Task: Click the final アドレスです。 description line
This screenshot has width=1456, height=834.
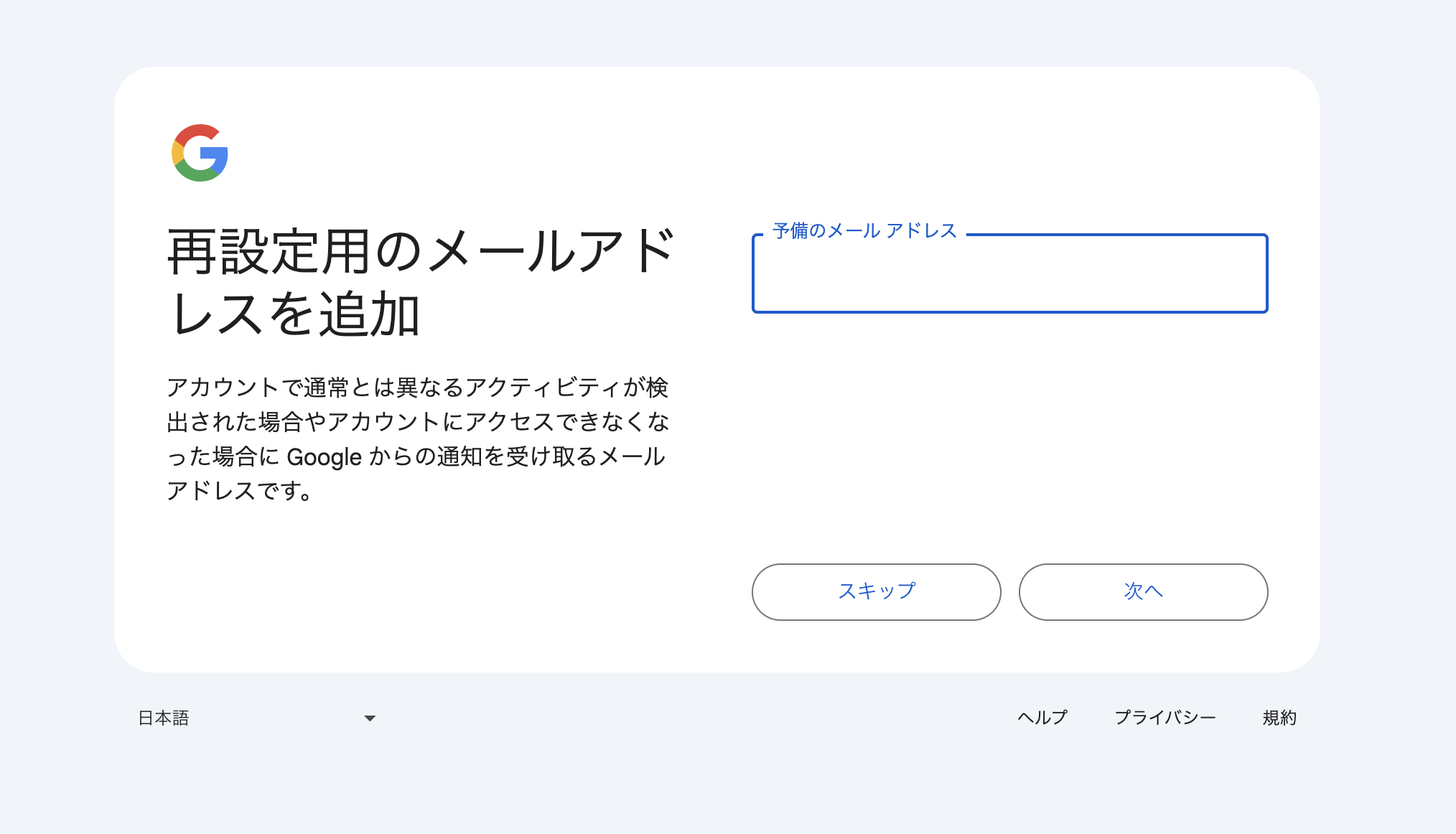Action: pyautogui.click(x=240, y=491)
